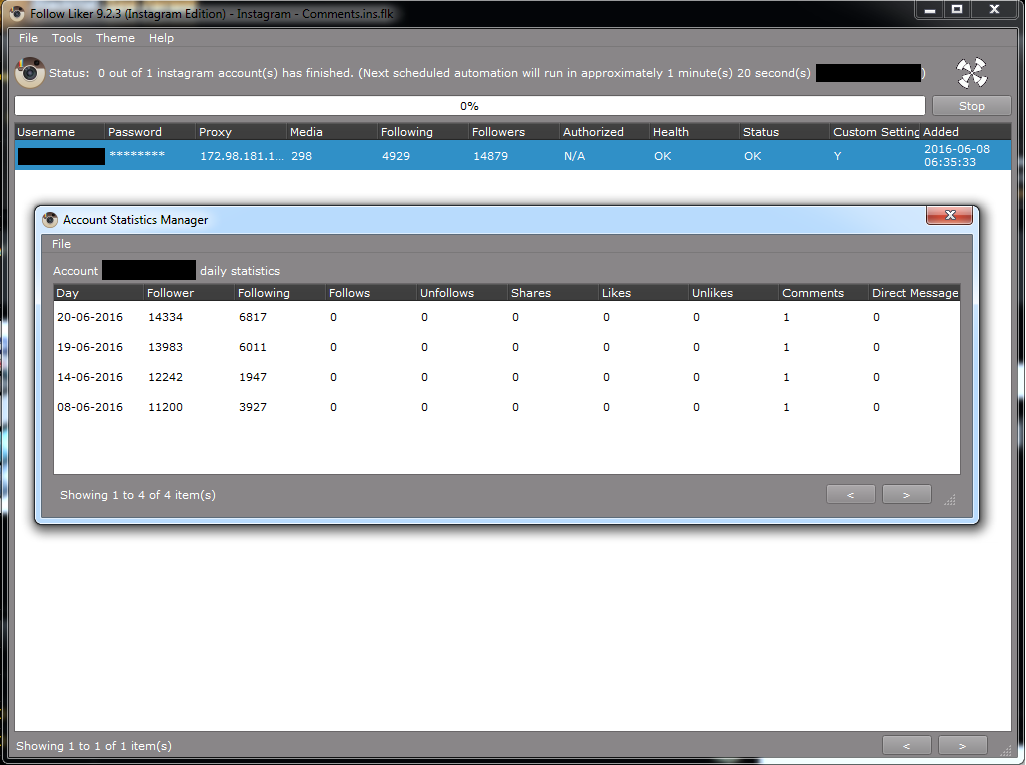
Task: Close the Account Statistics Manager dialog
Action: pyautogui.click(x=949, y=215)
